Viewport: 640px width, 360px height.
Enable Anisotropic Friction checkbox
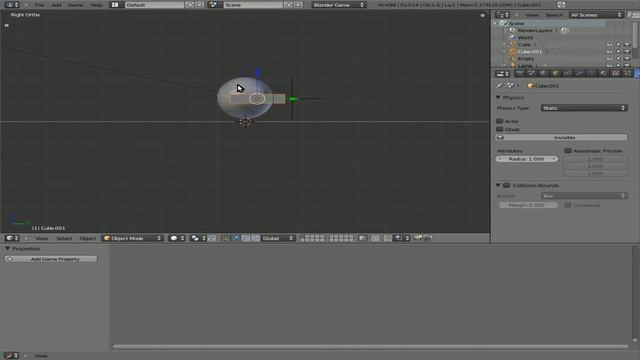(568, 151)
